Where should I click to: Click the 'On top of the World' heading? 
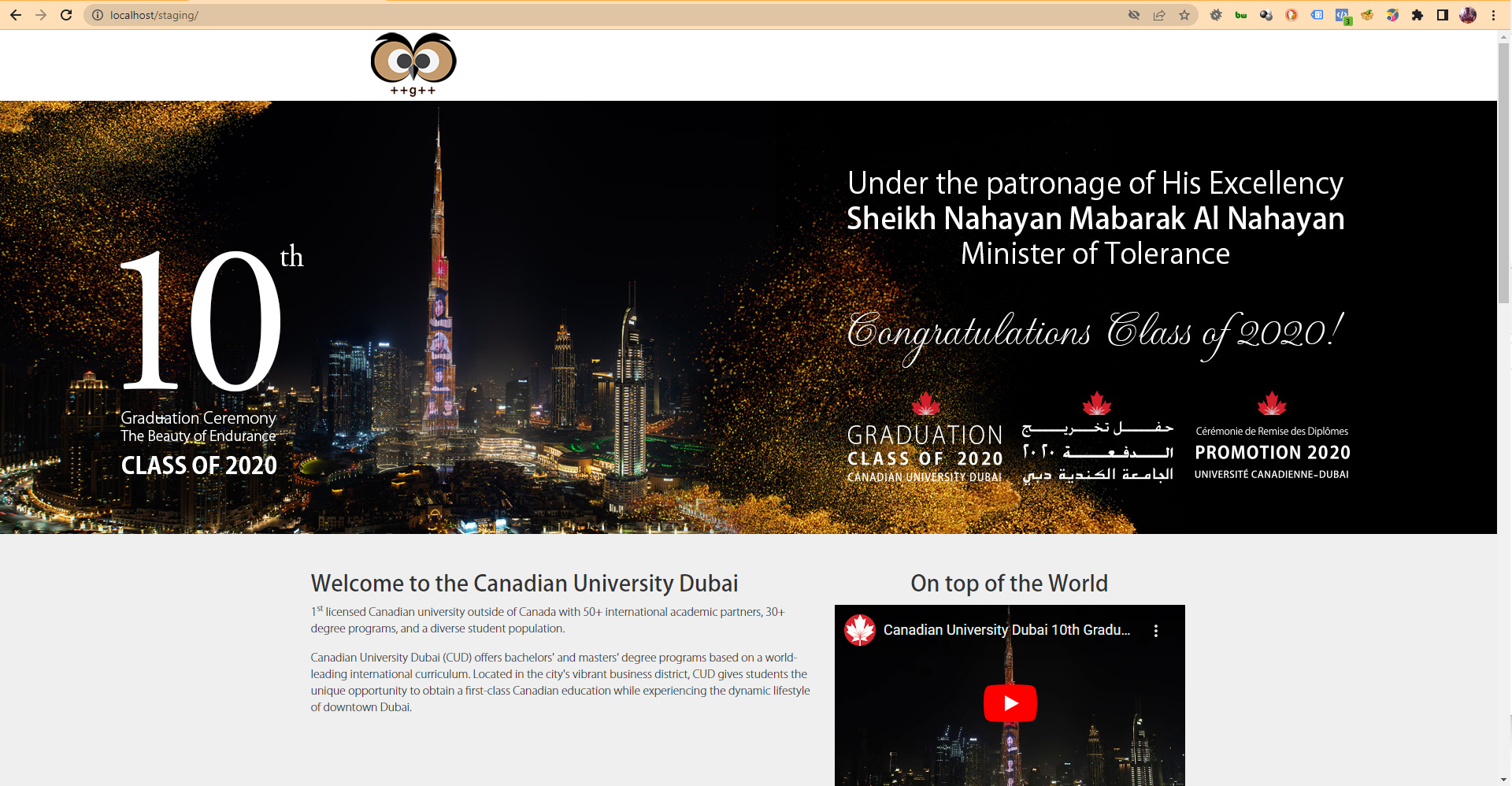(x=1010, y=584)
